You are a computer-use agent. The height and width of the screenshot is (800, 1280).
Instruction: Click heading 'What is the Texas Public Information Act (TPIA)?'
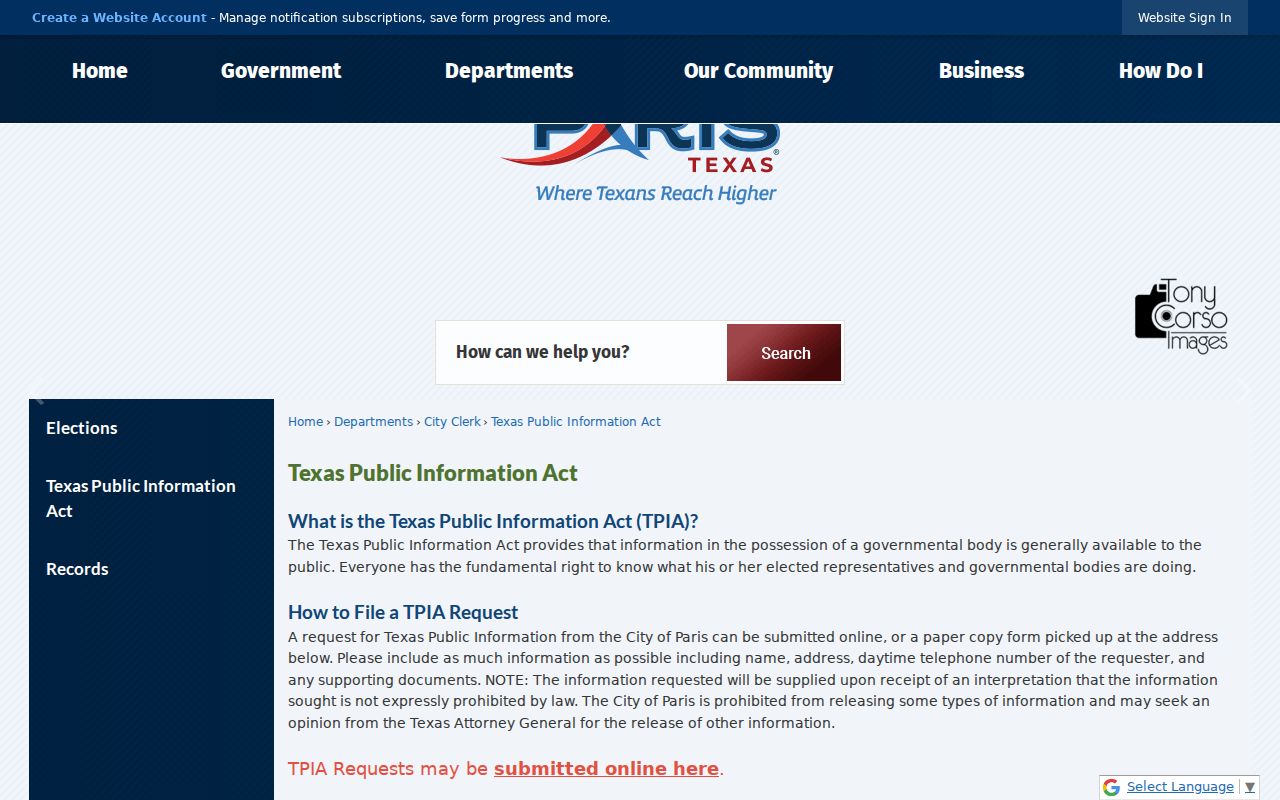click(493, 521)
